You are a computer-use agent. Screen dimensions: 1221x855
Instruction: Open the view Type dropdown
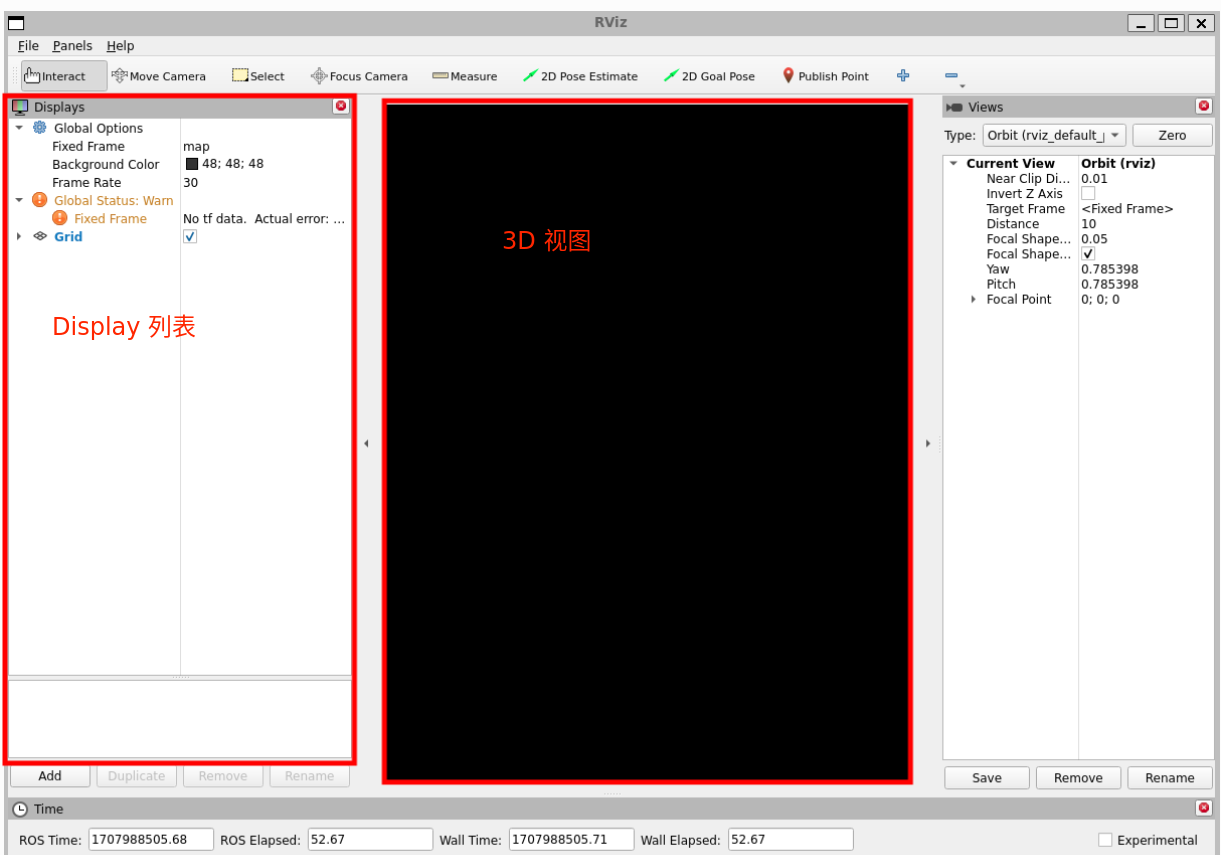(1052, 135)
